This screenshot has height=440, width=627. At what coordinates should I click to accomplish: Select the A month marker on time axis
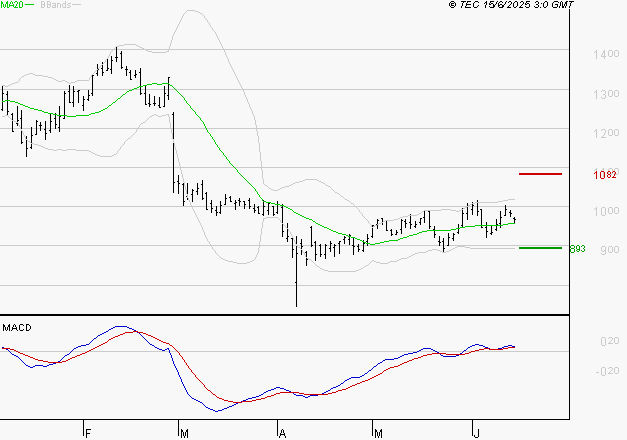[x=282, y=433]
